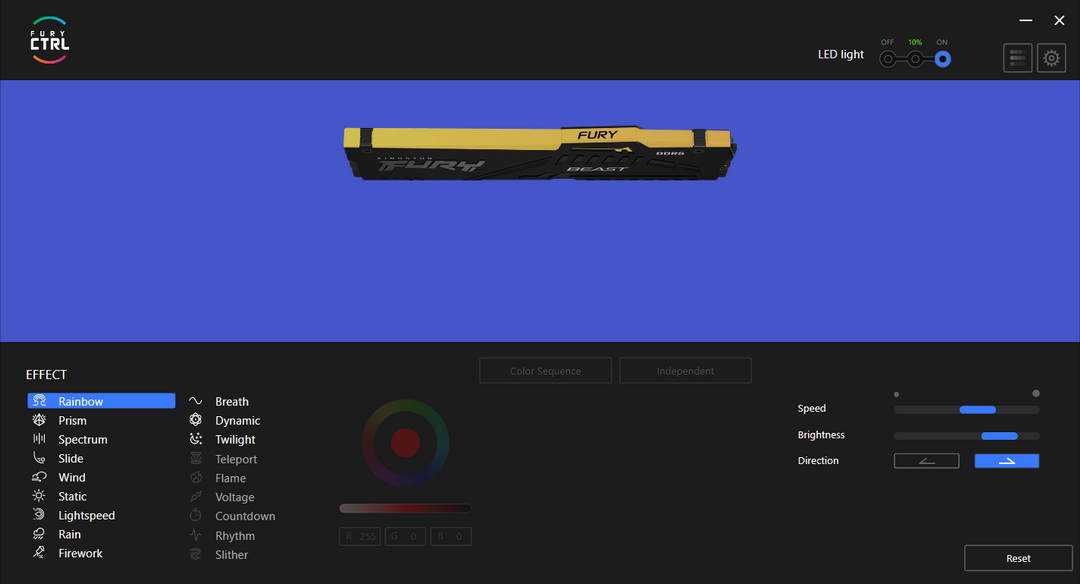Click the Spectrum effect icon

tap(39, 439)
